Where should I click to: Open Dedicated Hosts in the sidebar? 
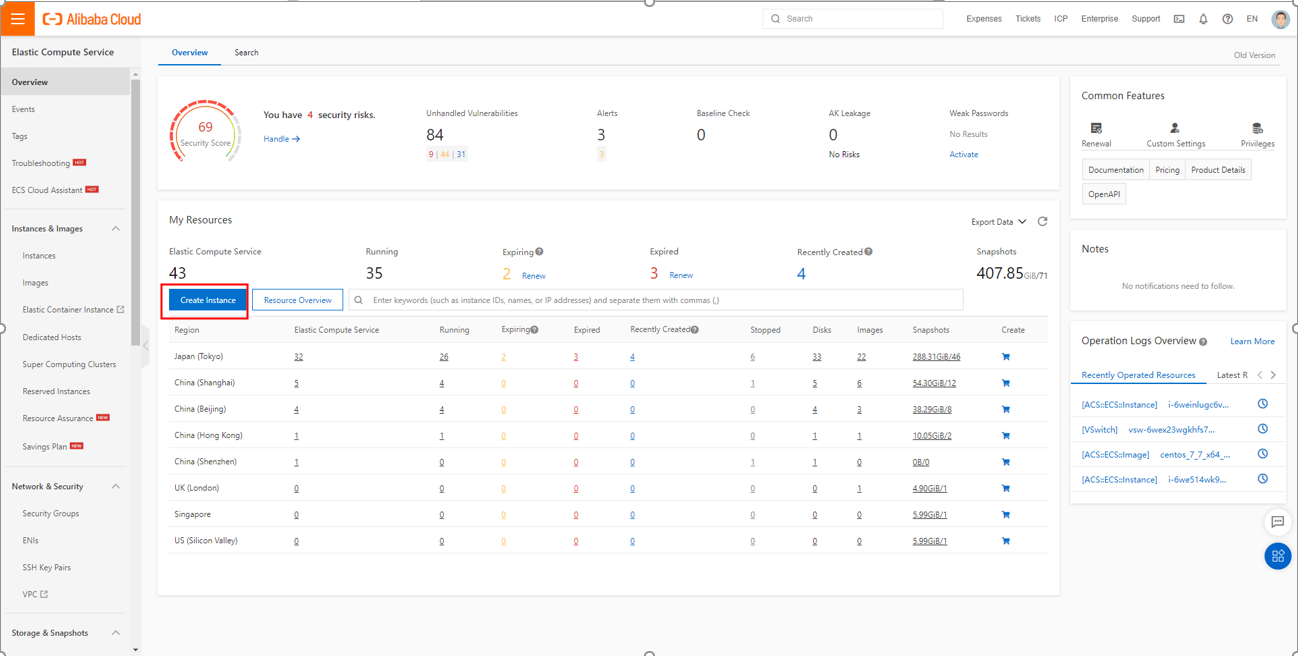click(x=52, y=338)
